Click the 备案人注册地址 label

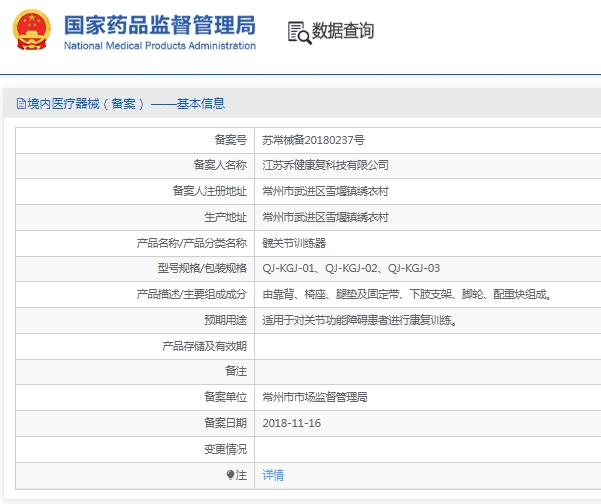[x=210, y=191]
